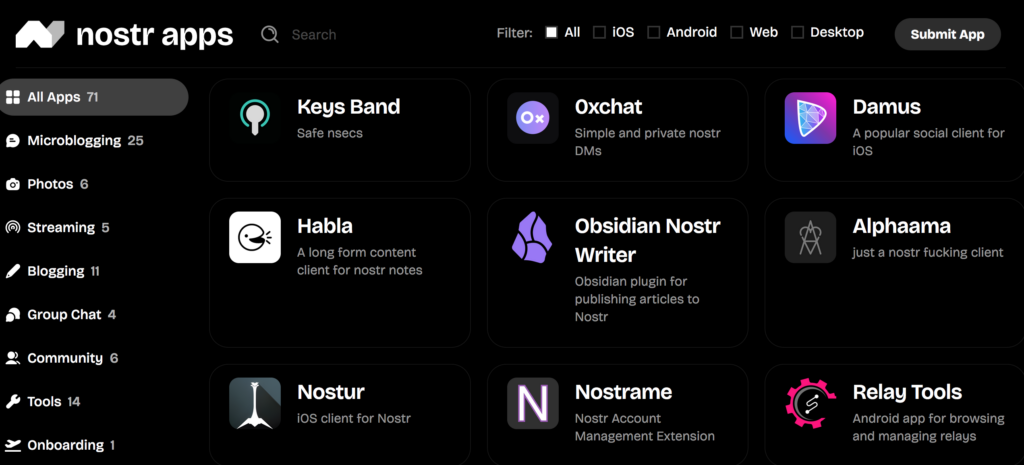Open the Relay Tools gear icon

[x=810, y=403]
